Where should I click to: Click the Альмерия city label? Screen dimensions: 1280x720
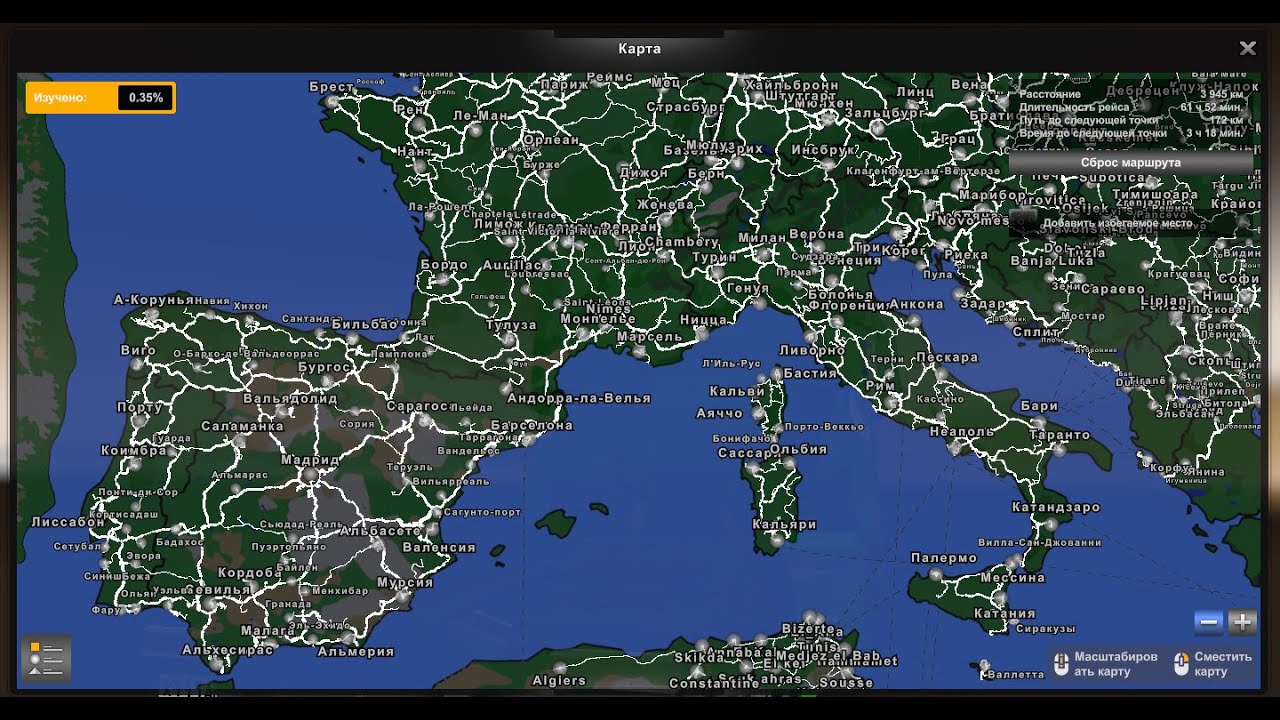coord(355,652)
